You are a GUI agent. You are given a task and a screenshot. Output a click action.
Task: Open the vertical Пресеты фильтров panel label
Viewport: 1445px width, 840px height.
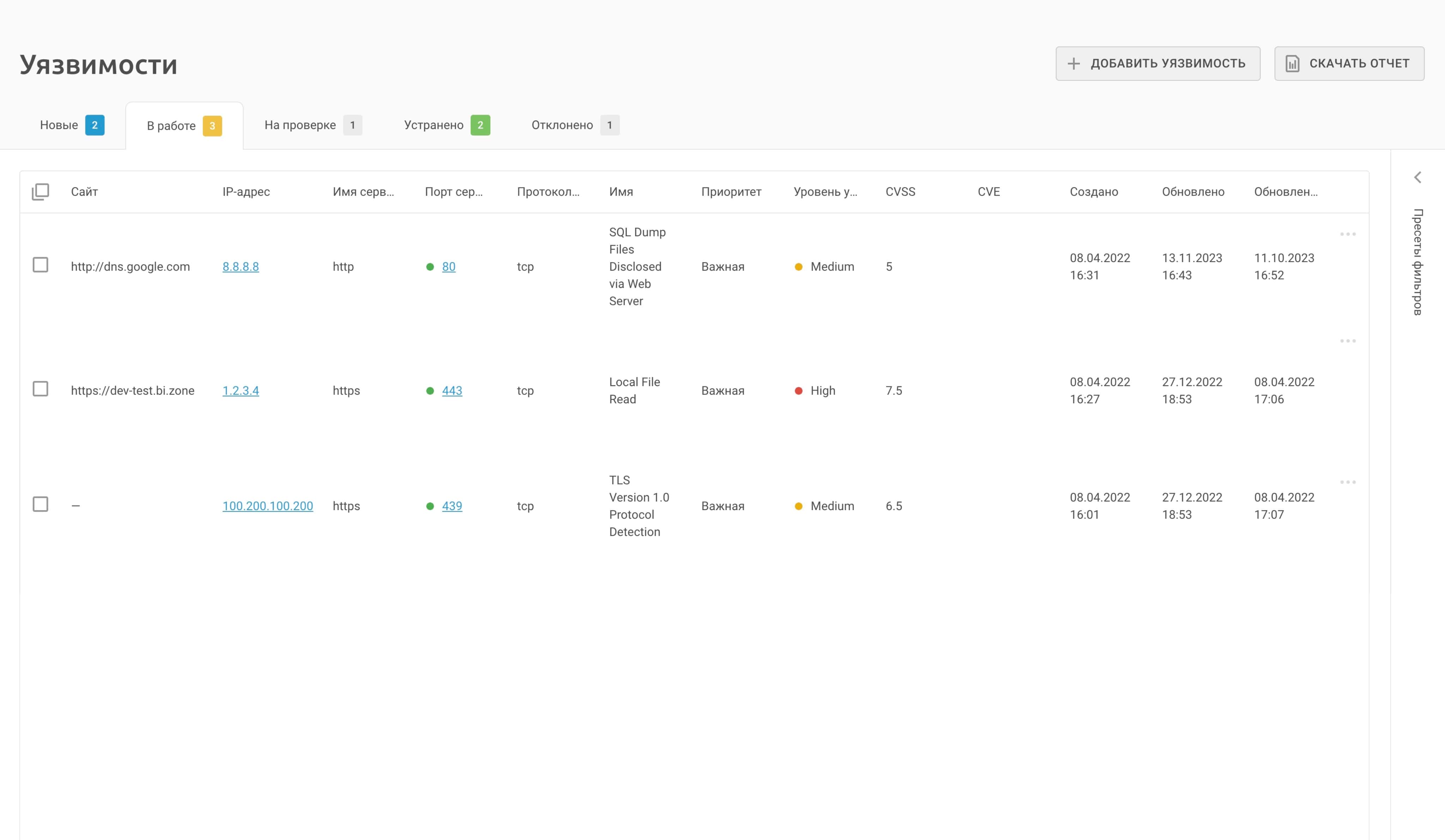(x=1417, y=262)
